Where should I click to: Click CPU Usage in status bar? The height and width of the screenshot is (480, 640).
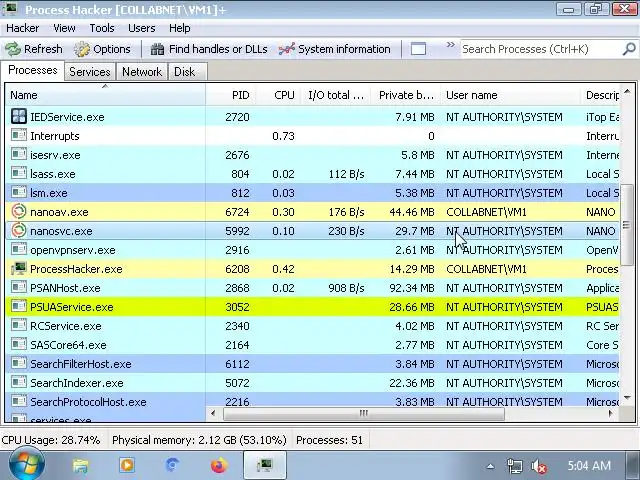click(51, 440)
